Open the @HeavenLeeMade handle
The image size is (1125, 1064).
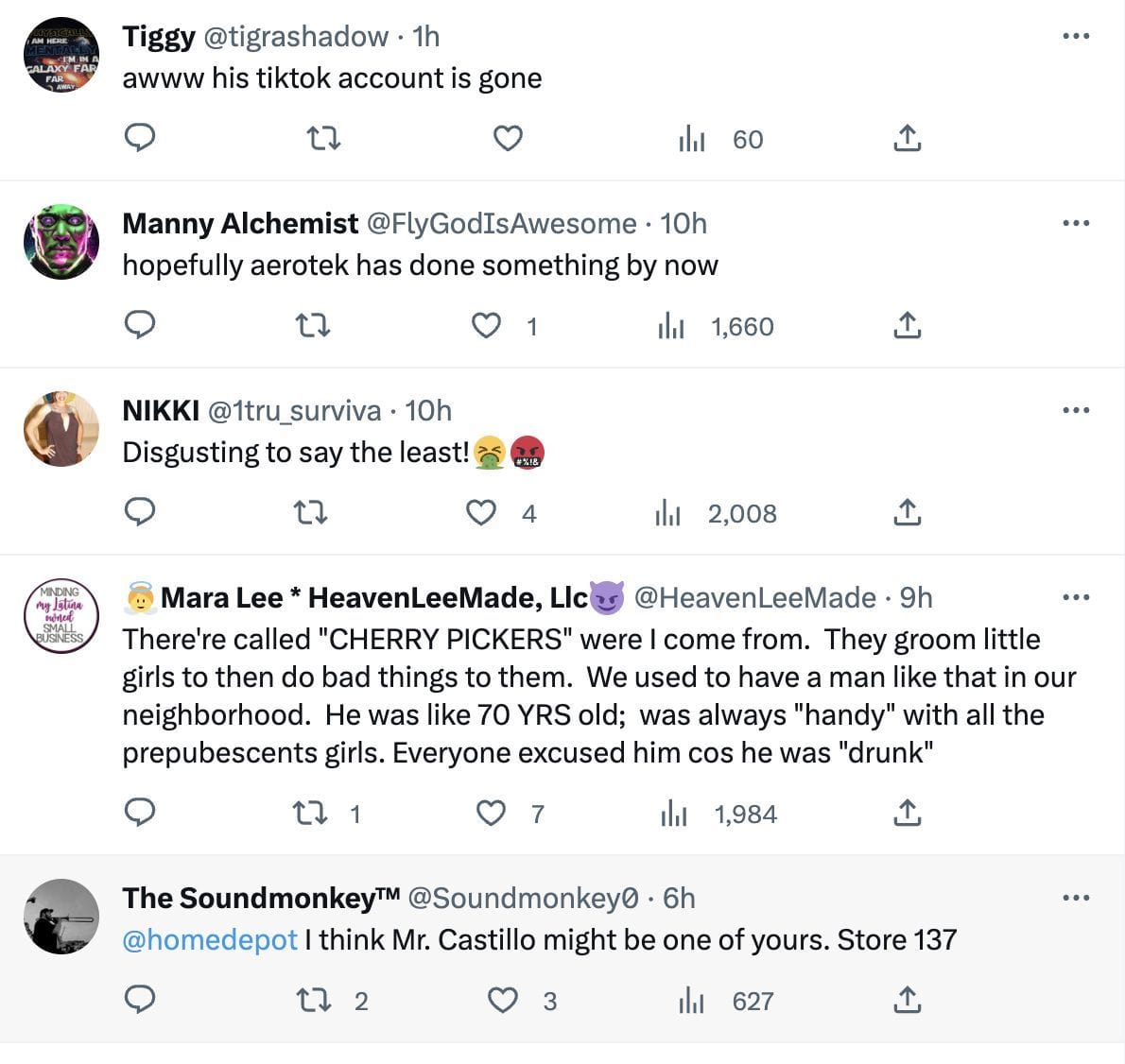coord(754,598)
